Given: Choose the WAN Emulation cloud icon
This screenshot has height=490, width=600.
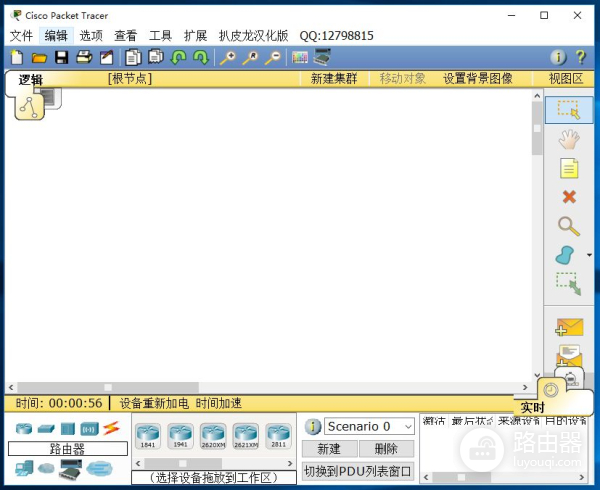Looking at the screenshot, I should click(46, 467).
